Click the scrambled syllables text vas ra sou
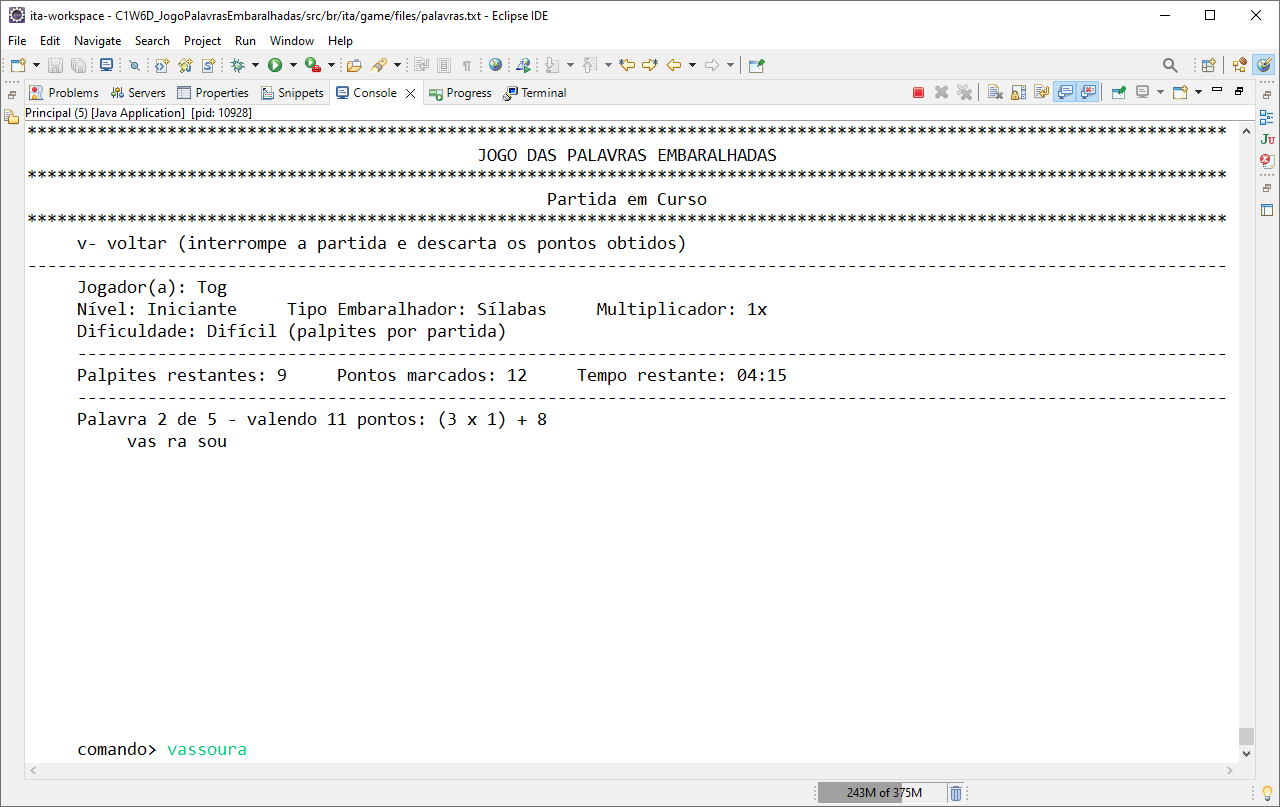Screen dimensions: 1280x807 coord(177,441)
